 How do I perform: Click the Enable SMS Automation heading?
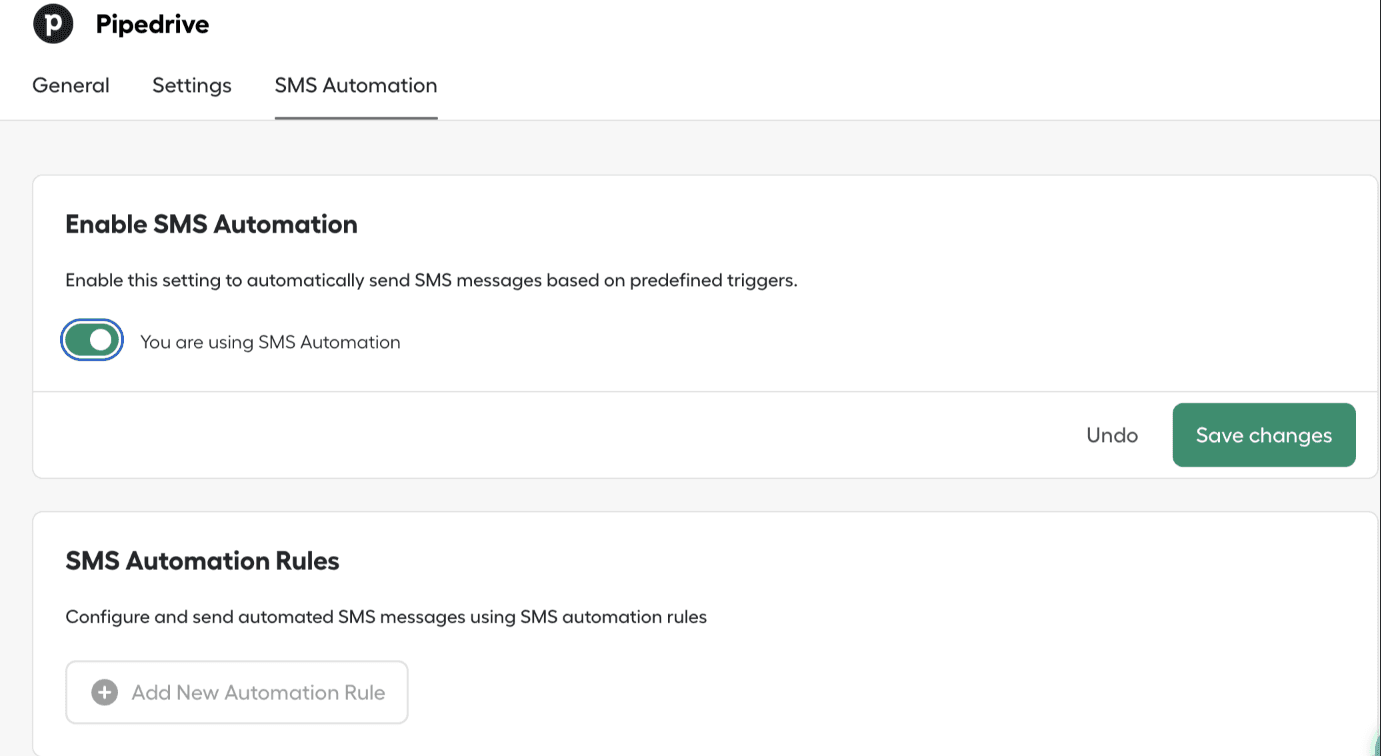tap(211, 225)
